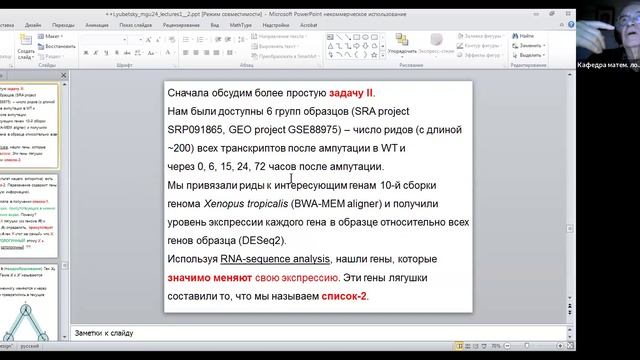Expand the shapes gallery more arrow

tap(383, 55)
